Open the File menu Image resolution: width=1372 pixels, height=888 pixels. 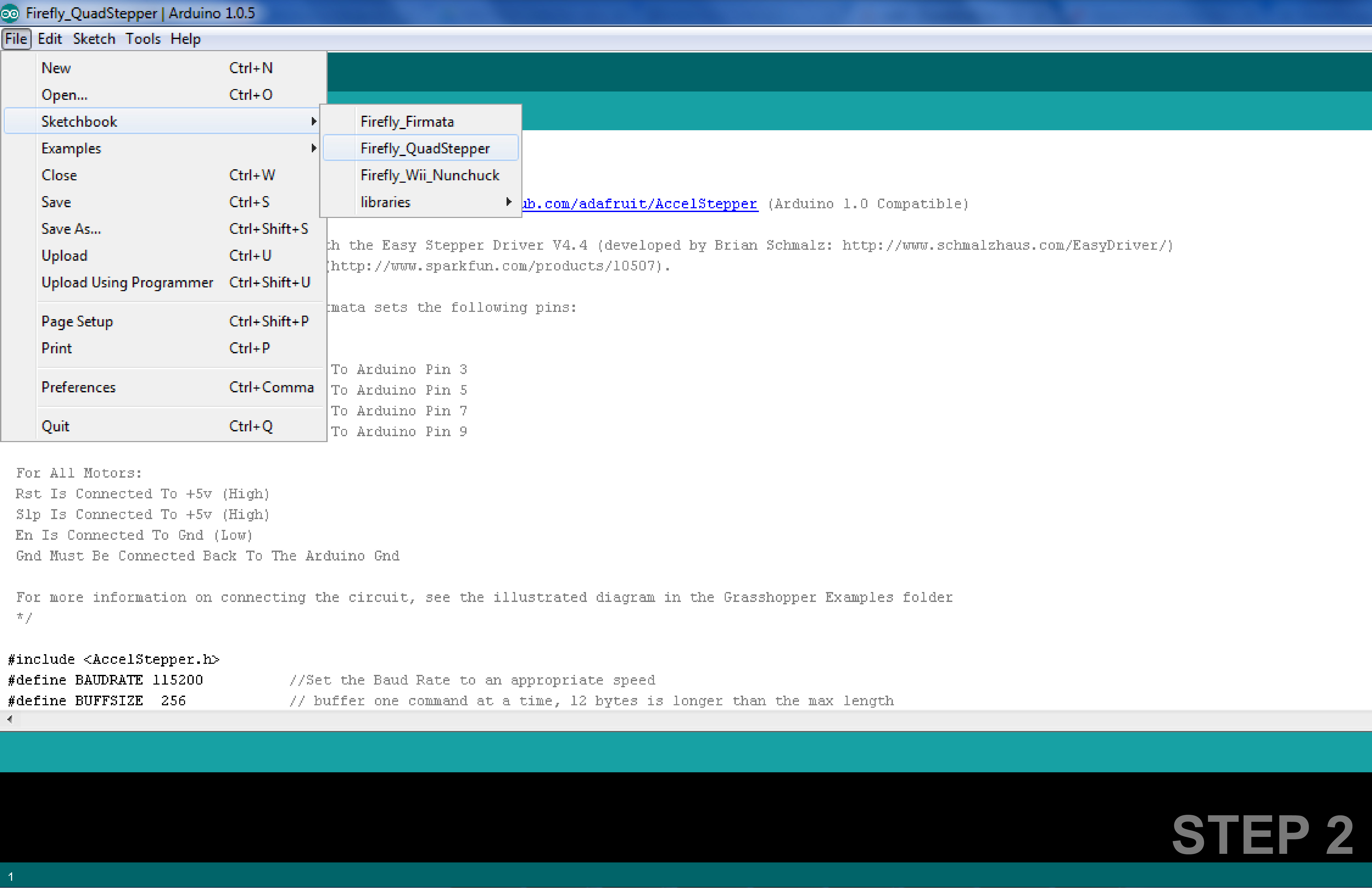16,39
